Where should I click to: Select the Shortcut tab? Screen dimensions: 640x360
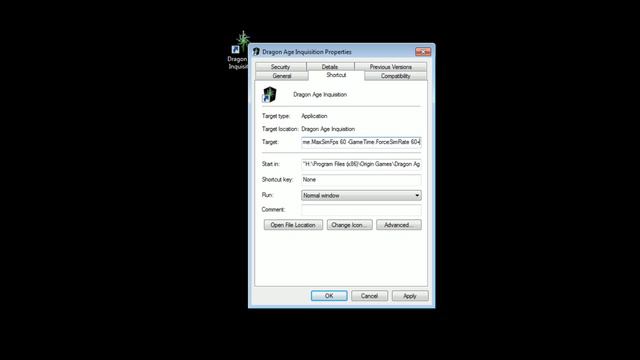336,75
